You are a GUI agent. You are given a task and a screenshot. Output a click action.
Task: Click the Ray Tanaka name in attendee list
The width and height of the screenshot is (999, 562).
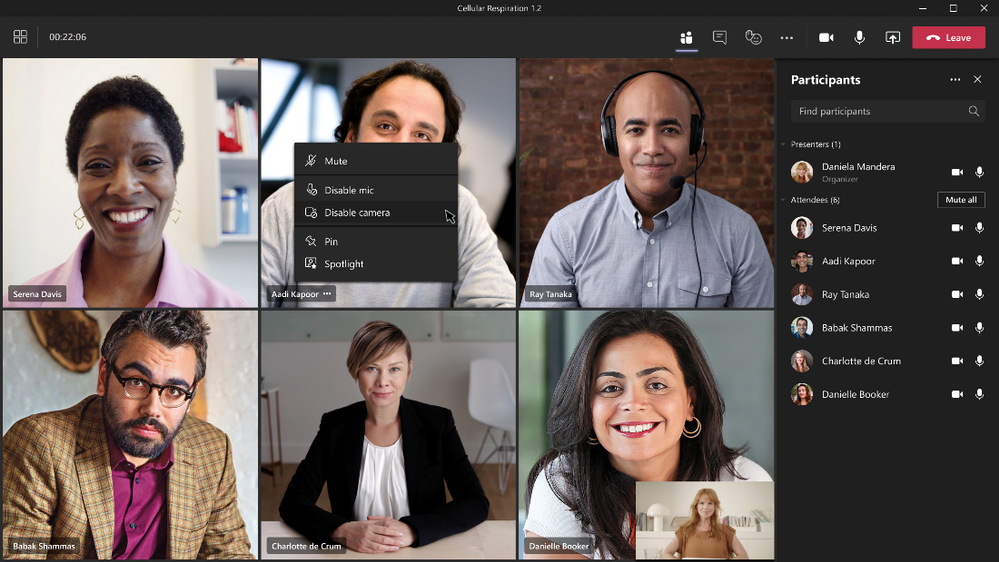click(845, 294)
